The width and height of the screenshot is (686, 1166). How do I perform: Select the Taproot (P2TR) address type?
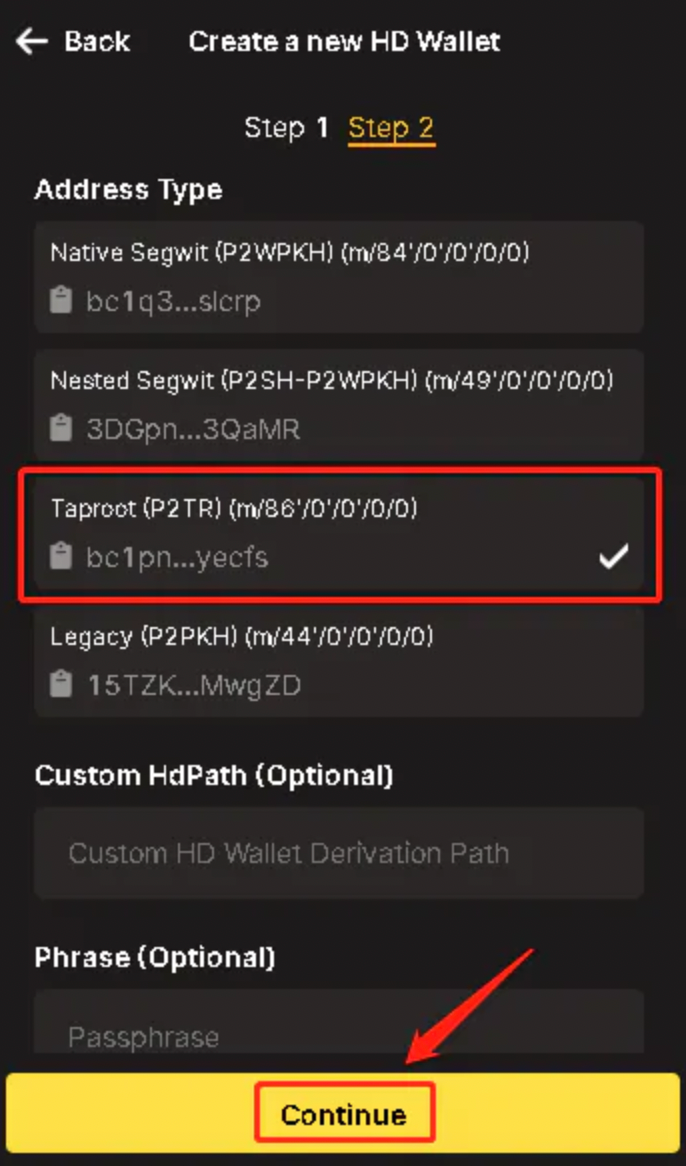click(x=340, y=533)
